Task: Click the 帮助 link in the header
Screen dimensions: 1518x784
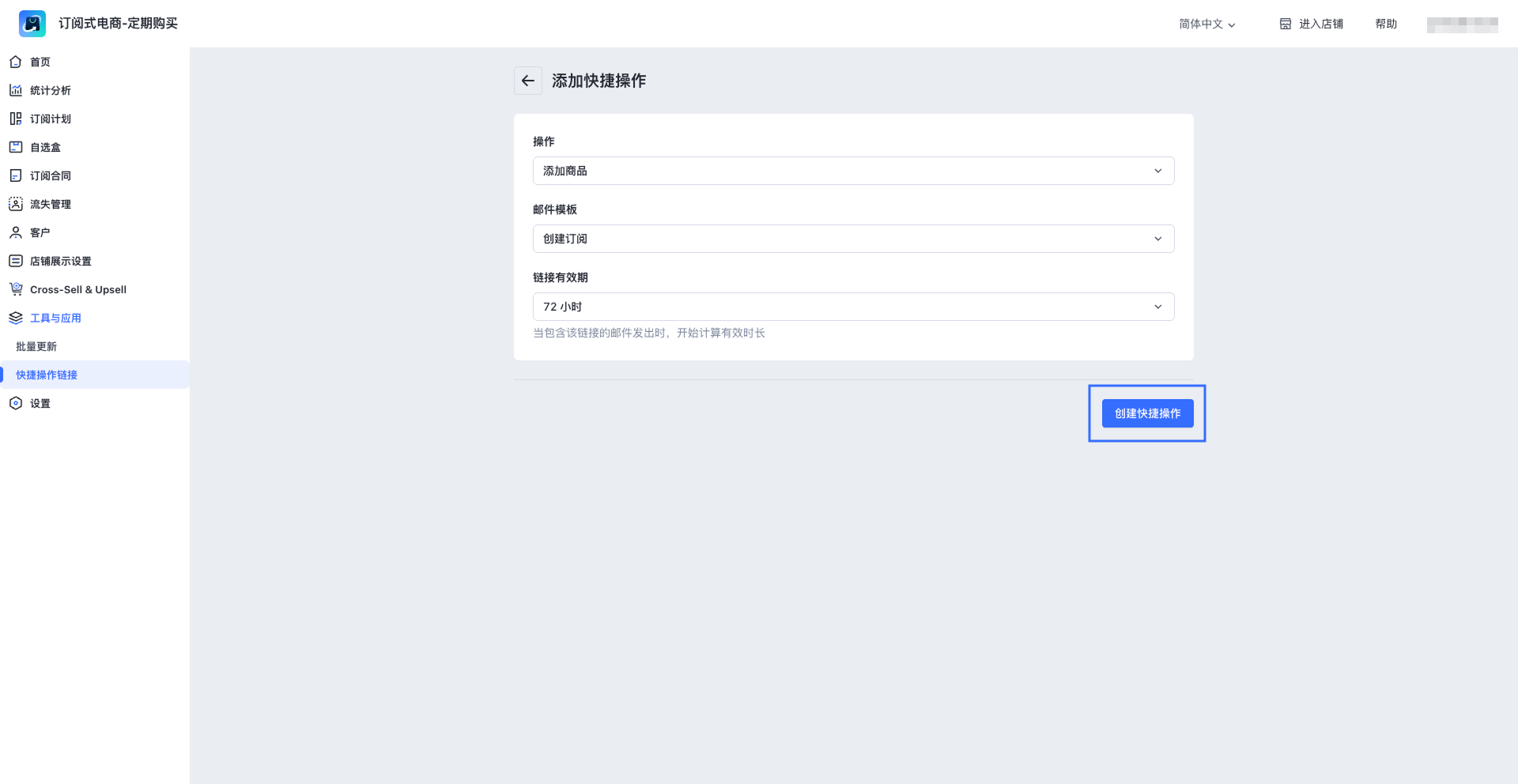Action: (1386, 24)
